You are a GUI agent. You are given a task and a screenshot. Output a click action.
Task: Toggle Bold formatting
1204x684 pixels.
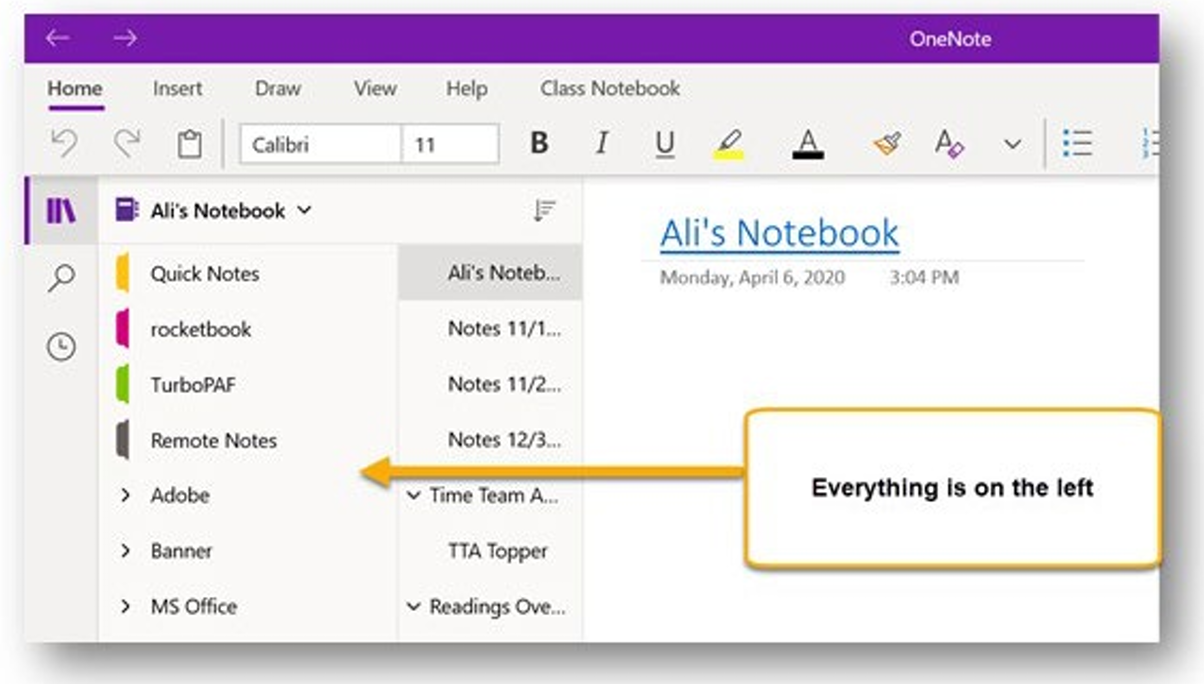[538, 143]
